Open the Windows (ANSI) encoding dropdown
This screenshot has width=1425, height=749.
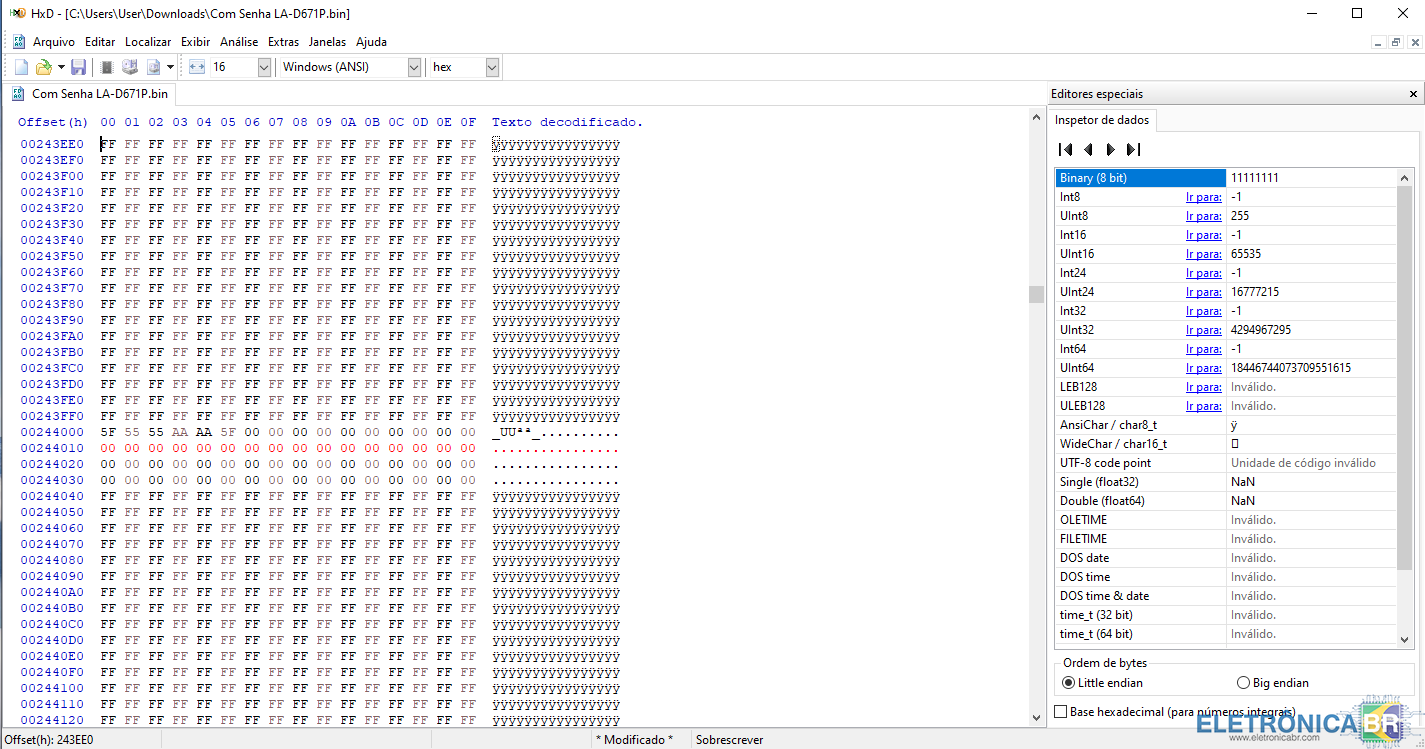(414, 67)
